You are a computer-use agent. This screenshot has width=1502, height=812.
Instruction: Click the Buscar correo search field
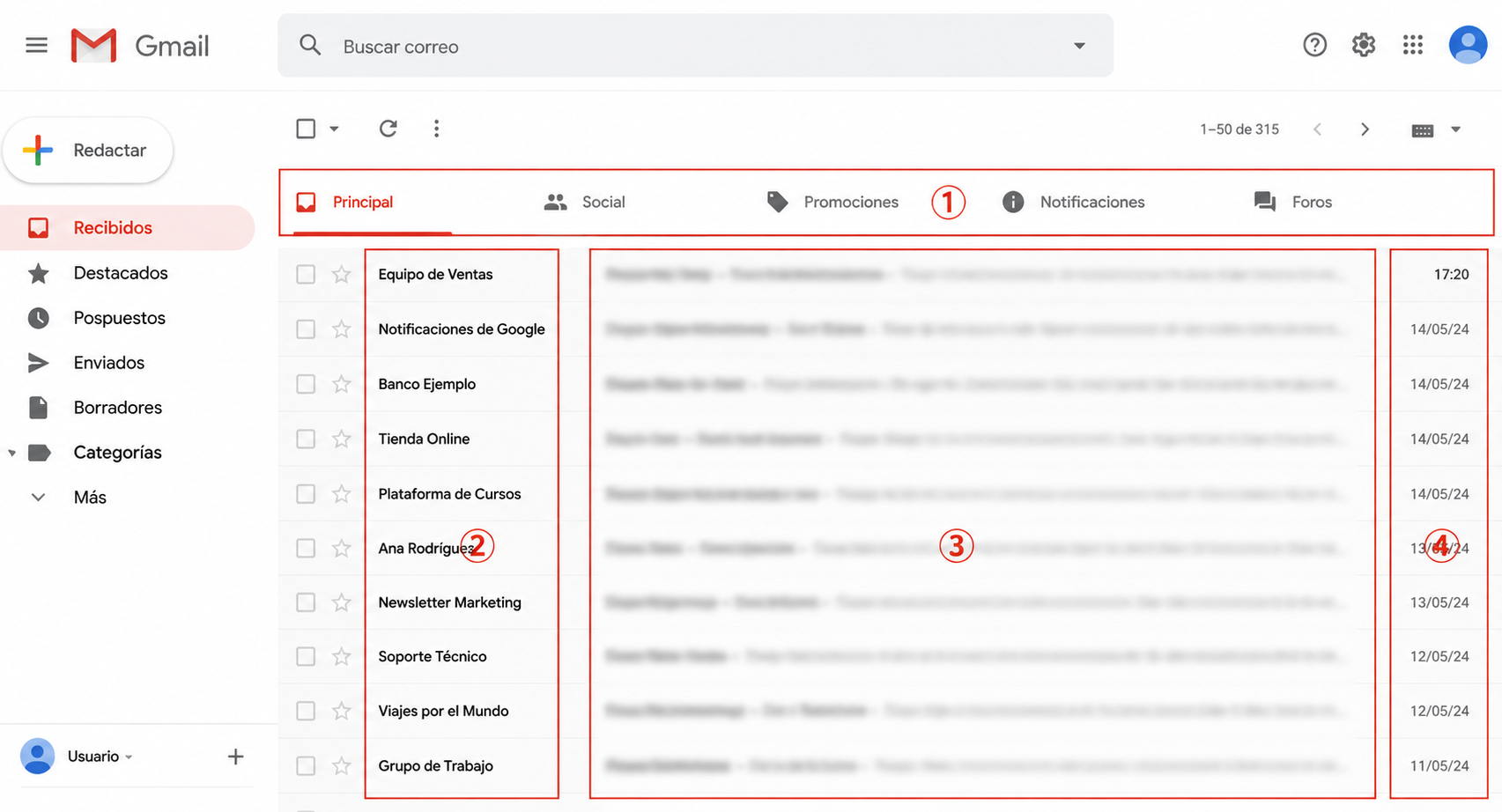click(696, 46)
